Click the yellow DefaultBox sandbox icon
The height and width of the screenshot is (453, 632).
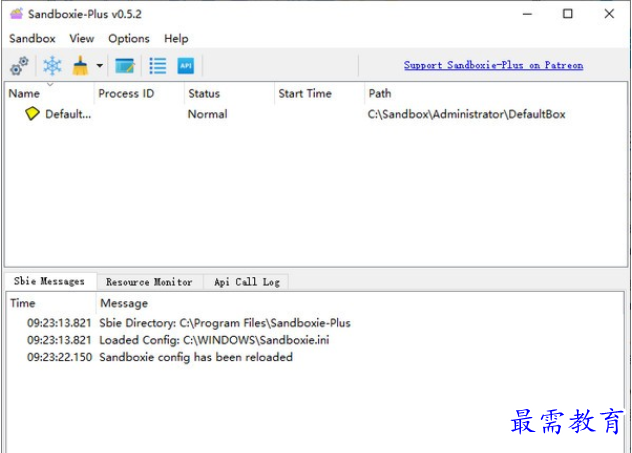pyautogui.click(x=32, y=114)
